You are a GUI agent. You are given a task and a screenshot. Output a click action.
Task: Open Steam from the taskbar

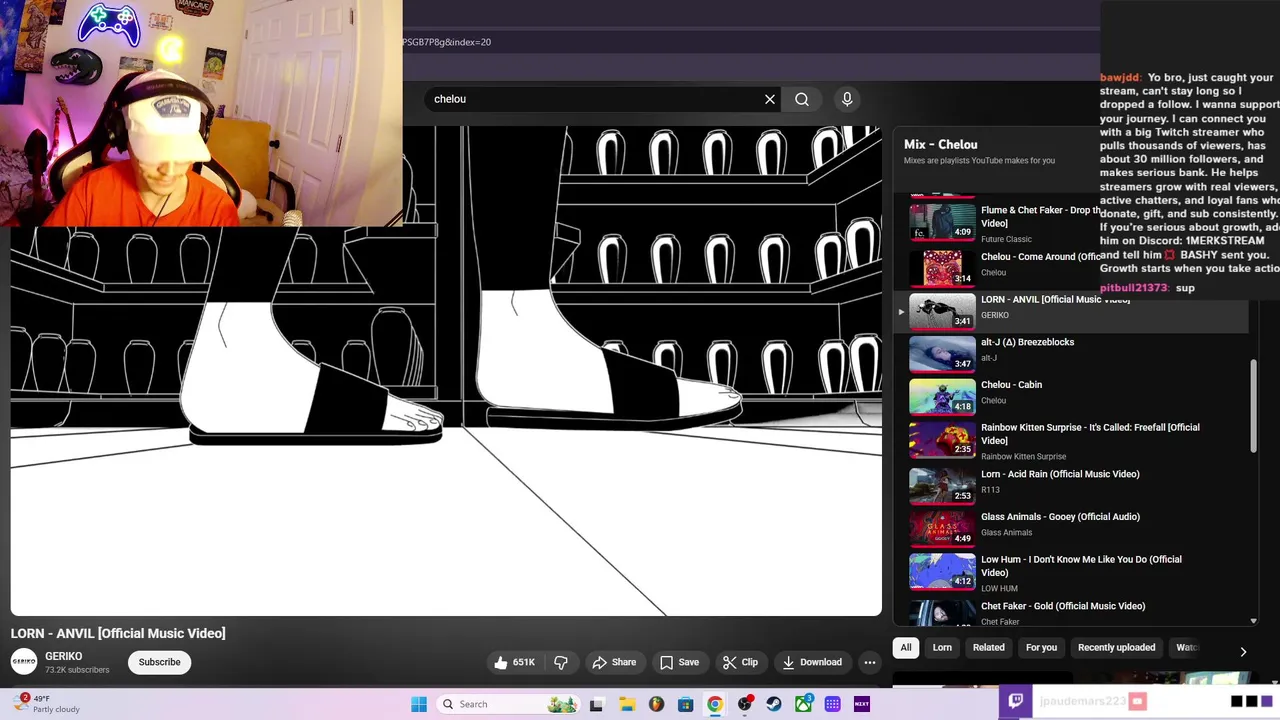point(774,704)
